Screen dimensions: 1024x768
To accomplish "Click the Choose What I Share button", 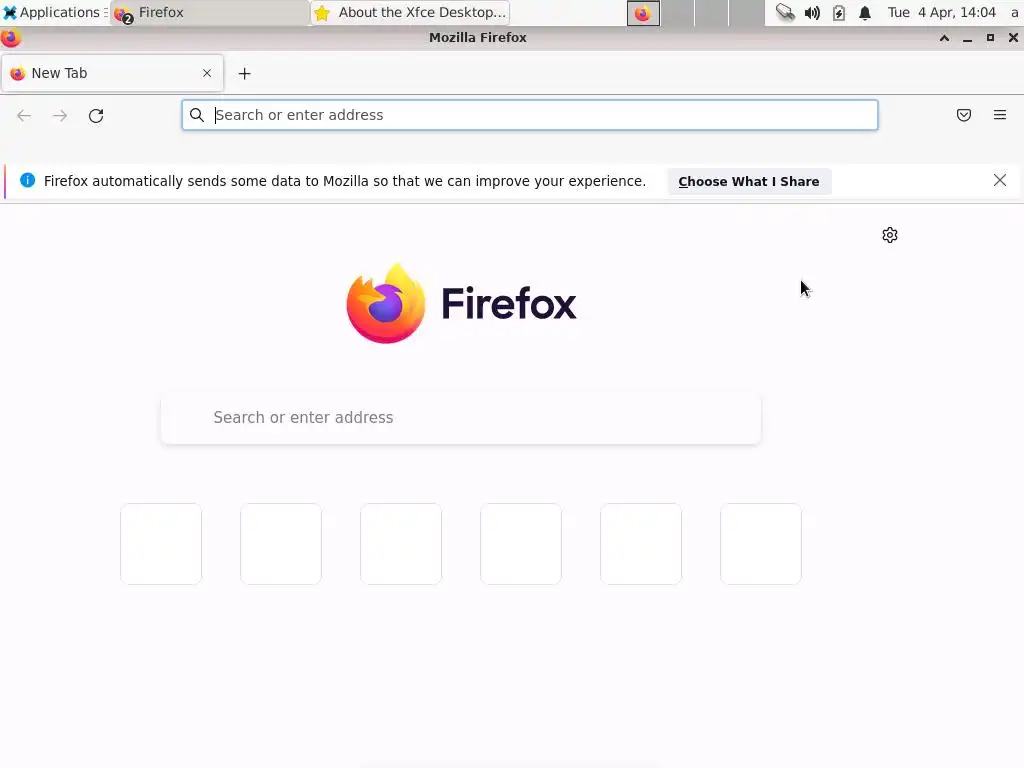I will click(749, 182).
